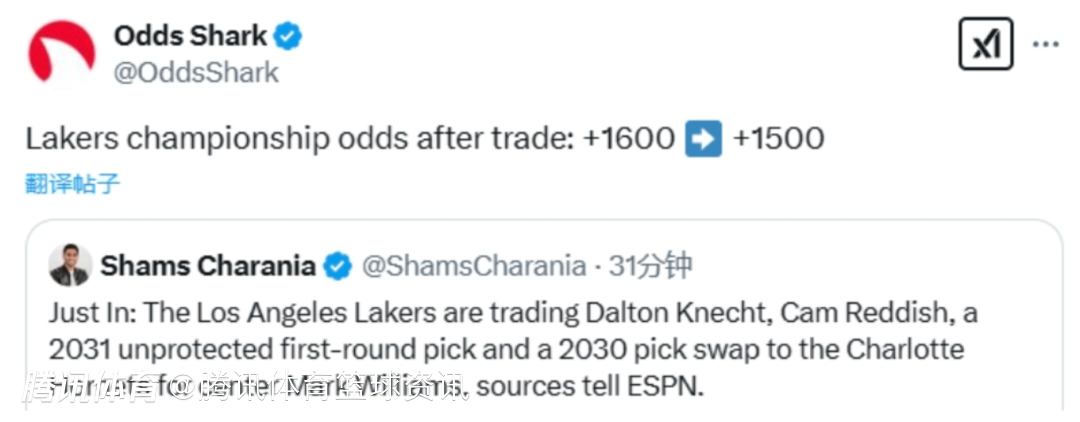Click the +1500 odds value

[778, 138]
